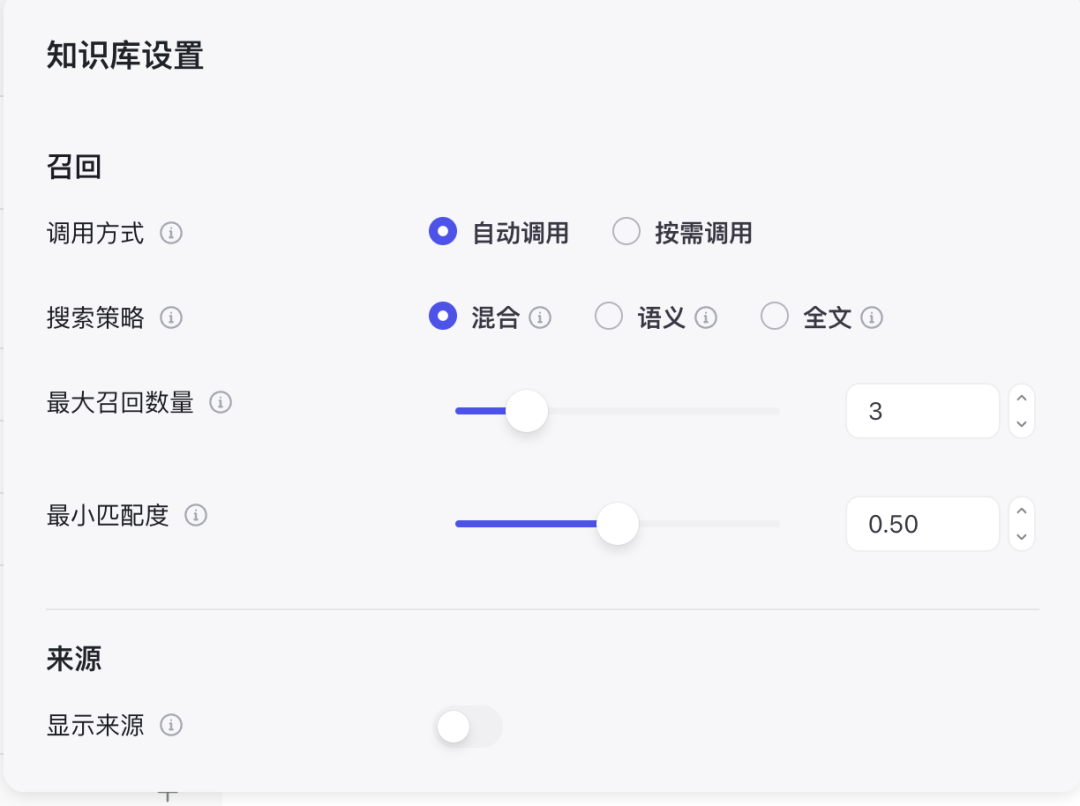
Task: Select 按需调用 radio option
Action: click(626, 232)
